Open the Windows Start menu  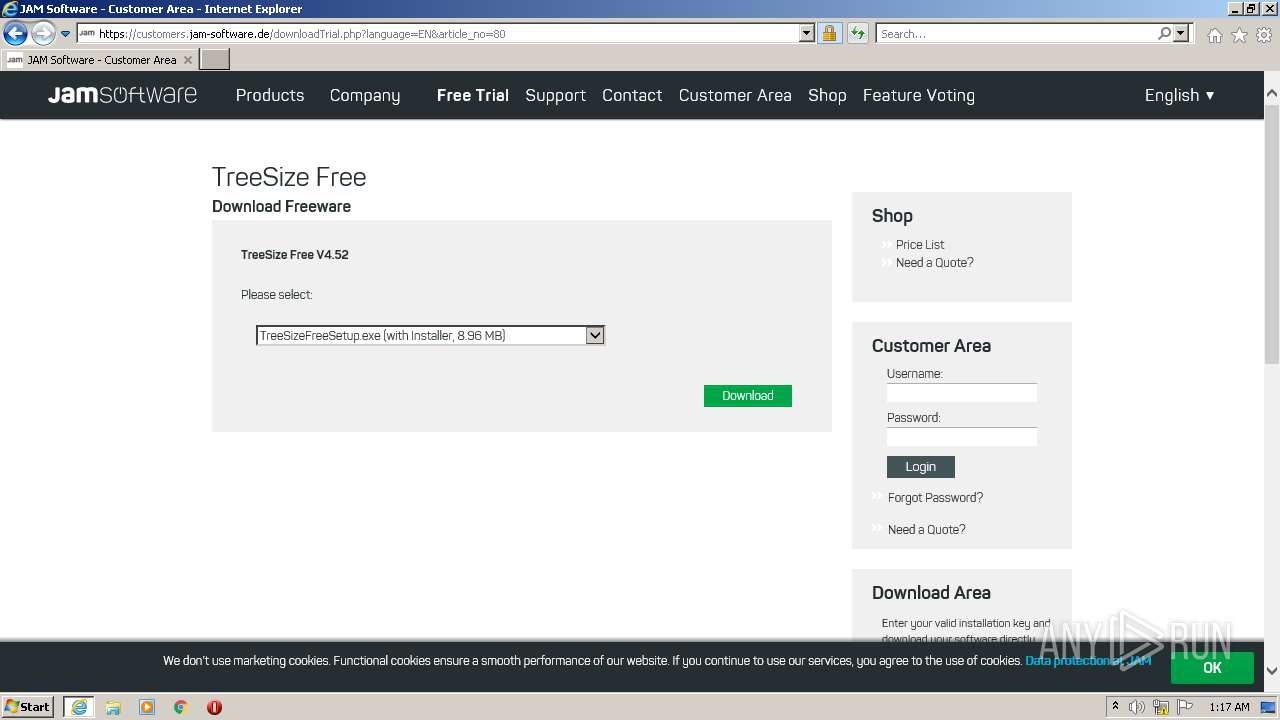click(28, 706)
